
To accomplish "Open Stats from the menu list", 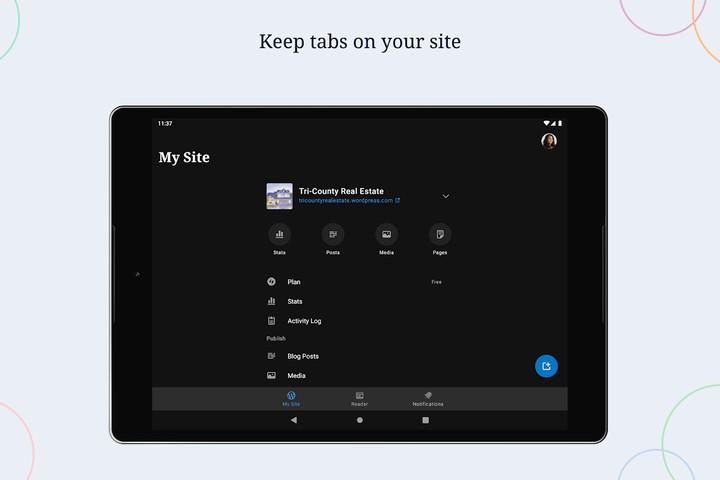I will [295, 301].
